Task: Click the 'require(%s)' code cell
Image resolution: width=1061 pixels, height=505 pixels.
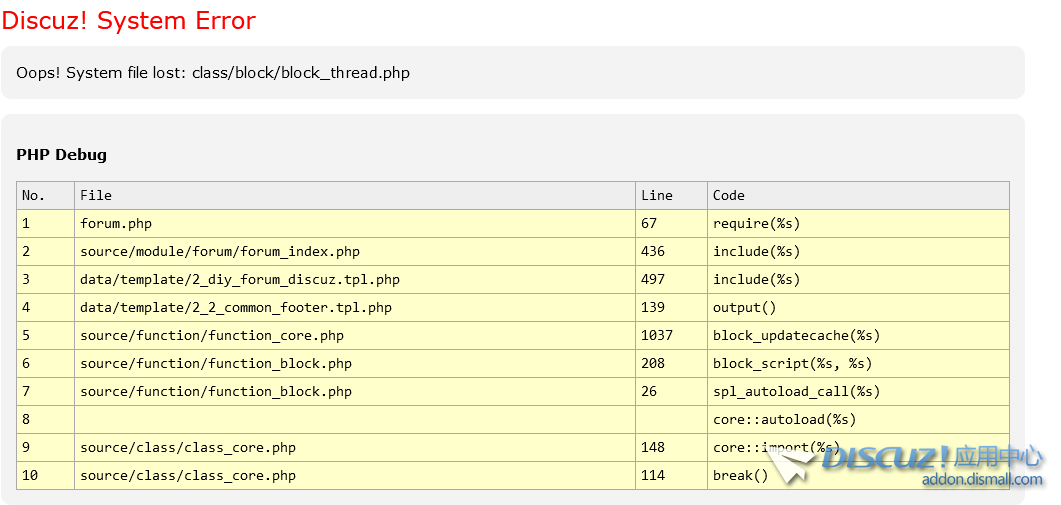Action: 858,223
